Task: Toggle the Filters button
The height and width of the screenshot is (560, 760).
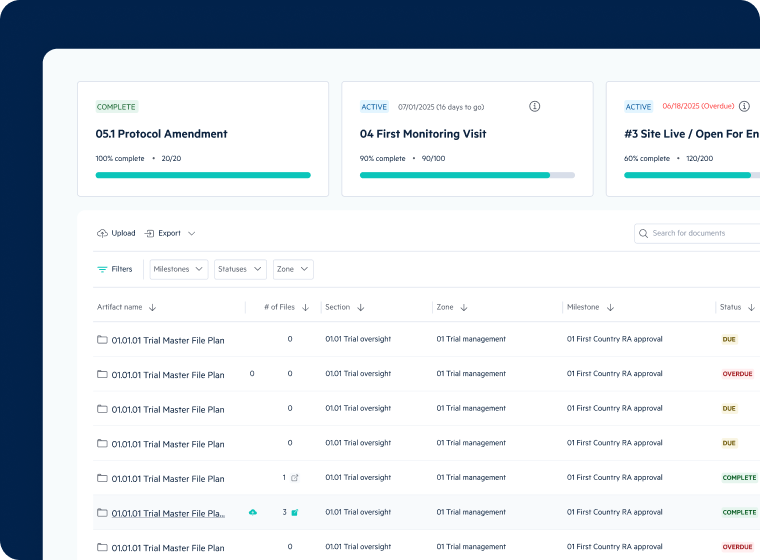Action: tap(115, 269)
